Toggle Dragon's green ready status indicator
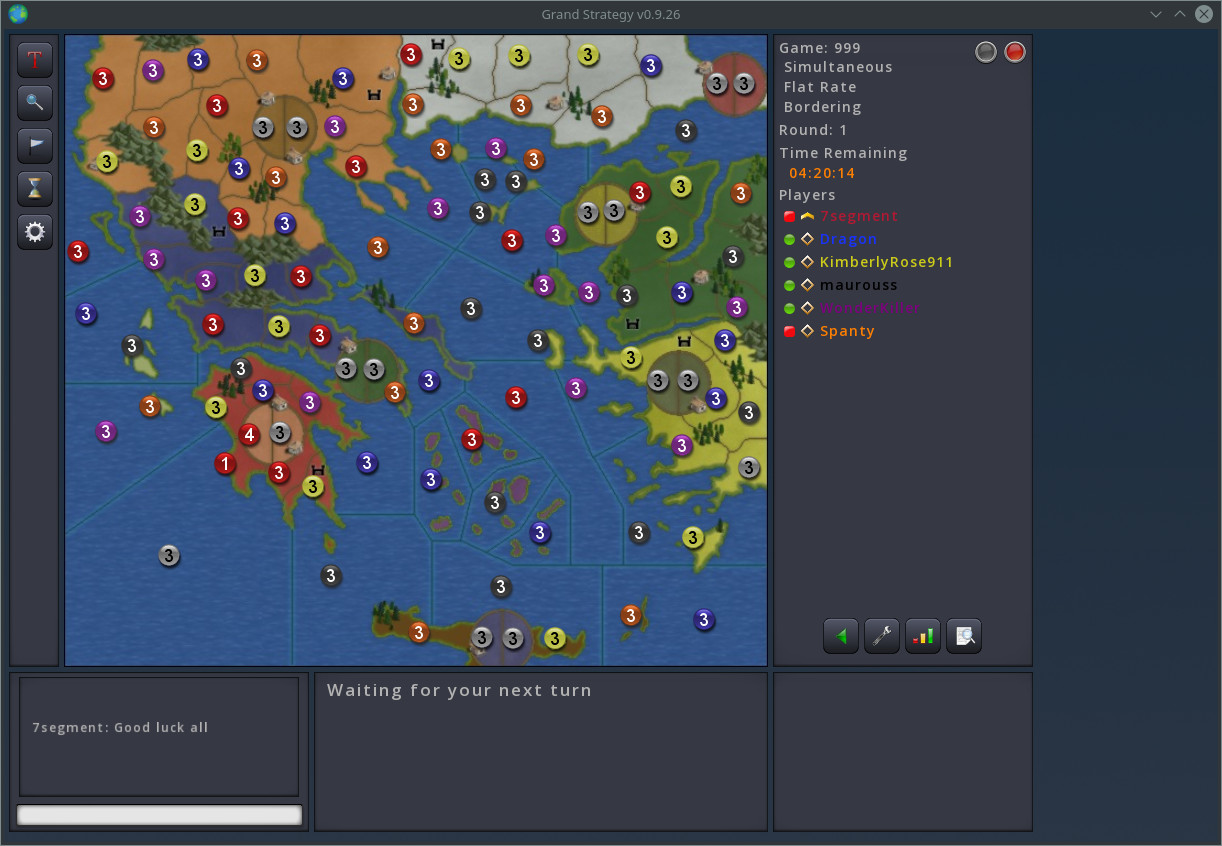Screen dimensions: 1222x846 (789, 238)
